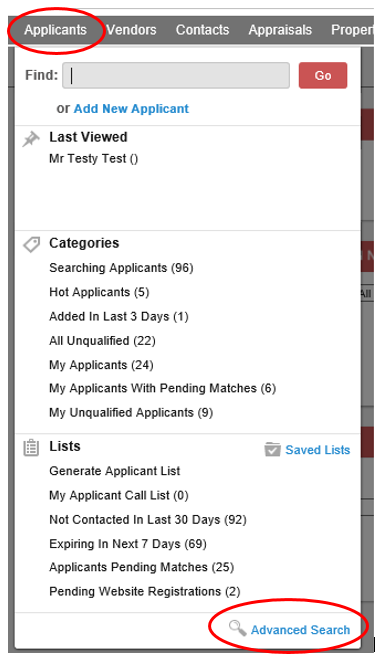Image resolution: width=378 pixels, height=655 pixels.
Task: Open the Applicants menu tab
Action: click(55, 30)
